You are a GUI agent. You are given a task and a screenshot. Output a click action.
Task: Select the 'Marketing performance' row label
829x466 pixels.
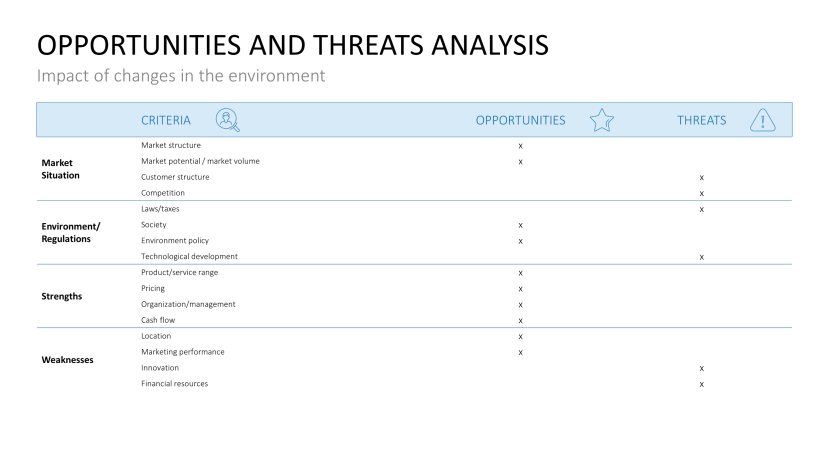tap(182, 352)
